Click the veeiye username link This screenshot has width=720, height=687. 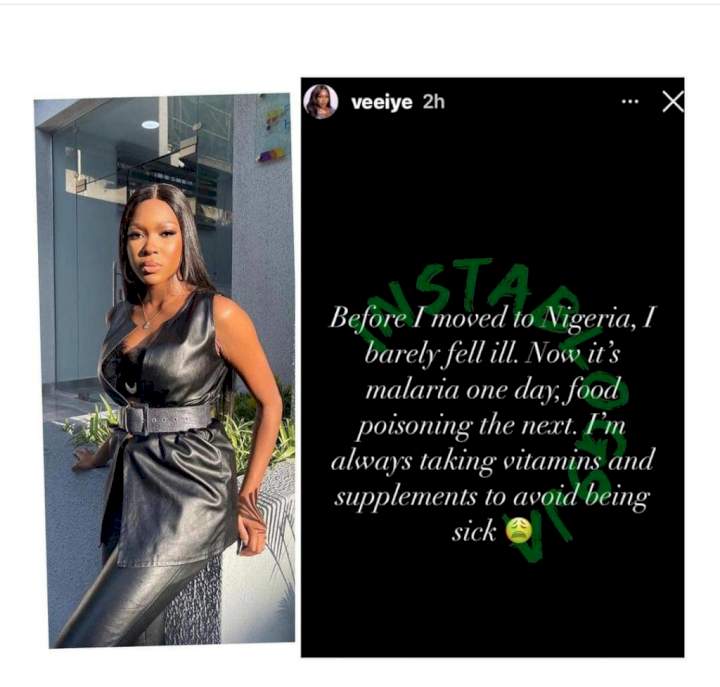click(382, 101)
